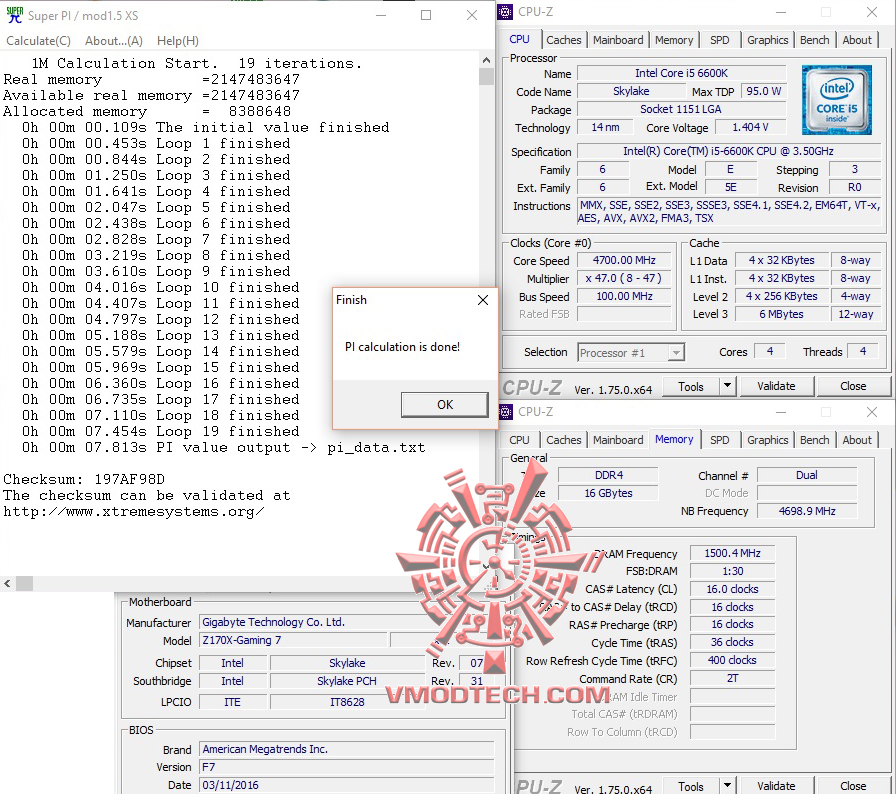The image size is (896, 794).
Task: Click the Multiplier x 47.0 (8 - 47) field
Action: [624, 278]
